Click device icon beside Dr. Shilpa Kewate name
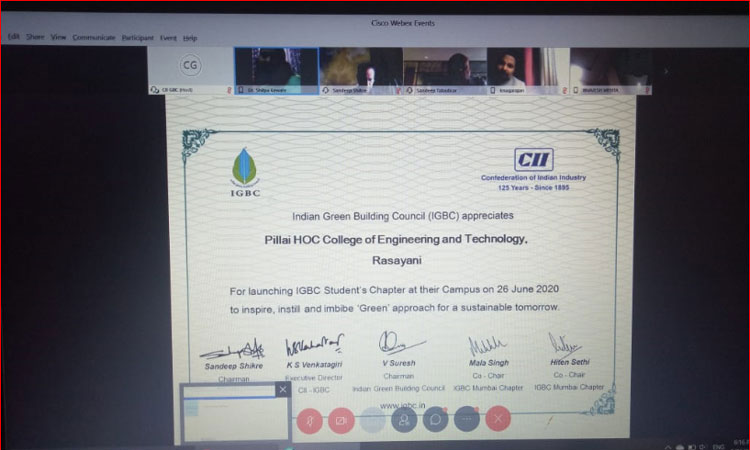Image resolution: width=750 pixels, height=450 pixels. coord(241,90)
